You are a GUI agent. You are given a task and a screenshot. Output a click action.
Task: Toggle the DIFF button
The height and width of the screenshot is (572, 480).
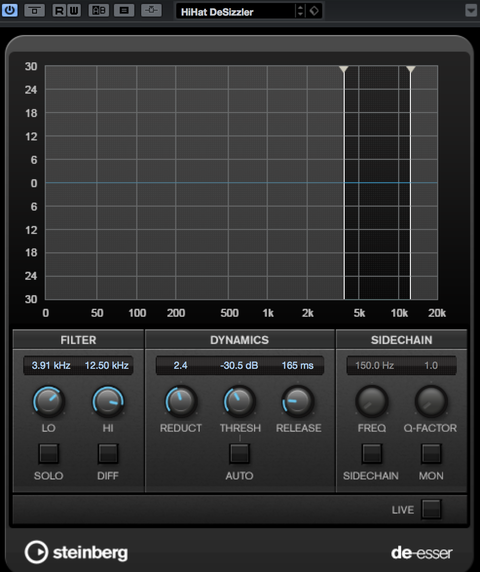coord(108,453)
